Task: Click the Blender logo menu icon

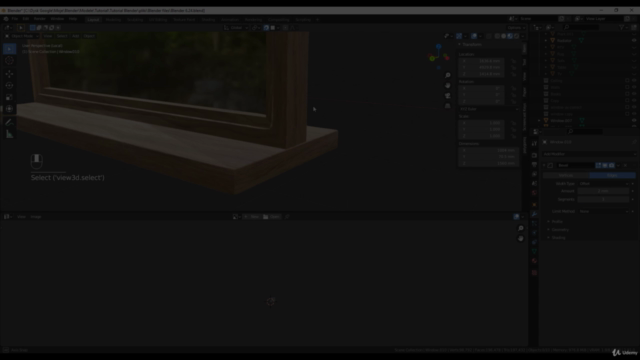Action: [6, 19]
